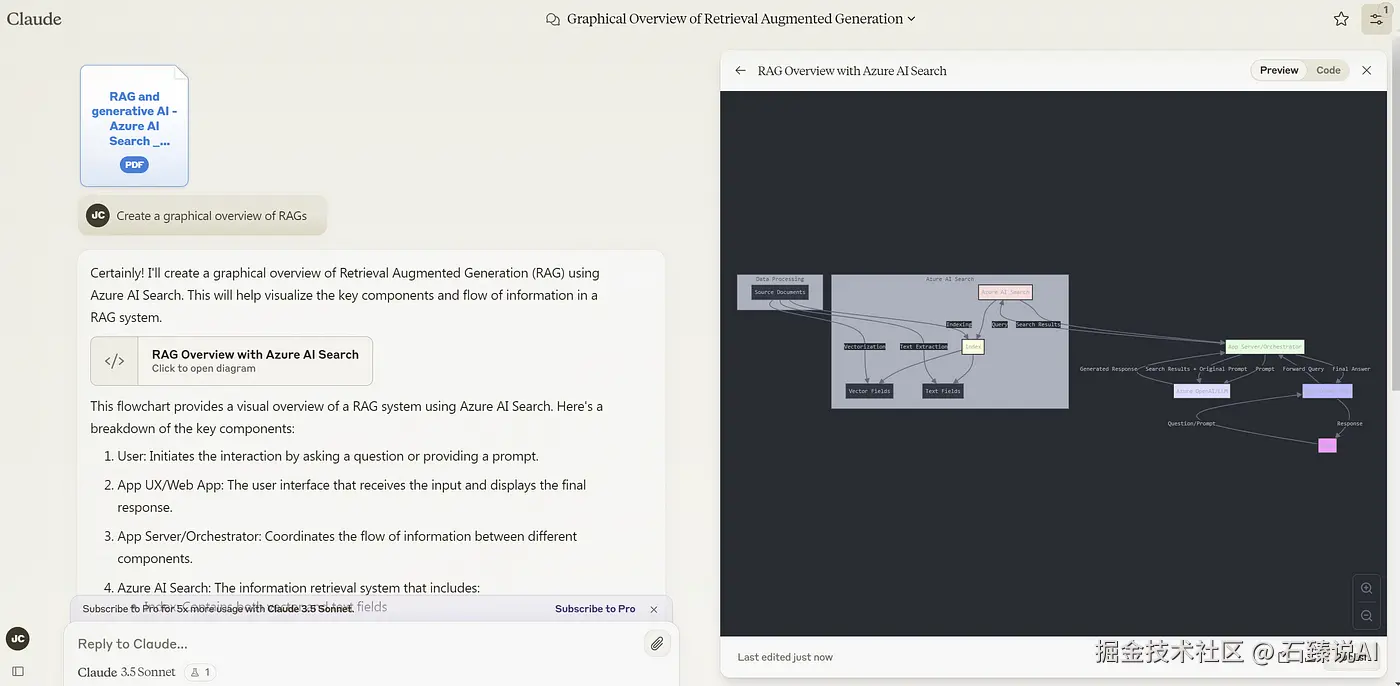
Task: Click the Claude logo
Action: (34, 19)
